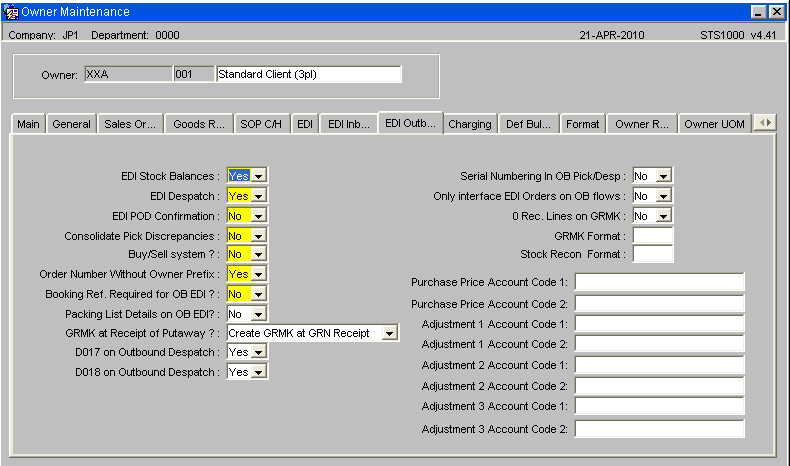
Task: Switch to the Owner UOM tab
Action: click(714, 124)
